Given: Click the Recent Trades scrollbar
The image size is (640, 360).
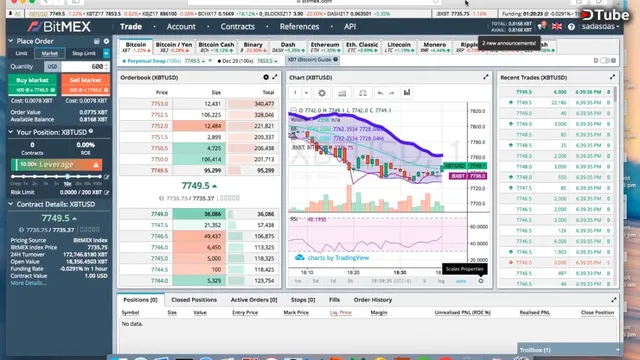Looking at the screenshot, I should pos(615,94).
